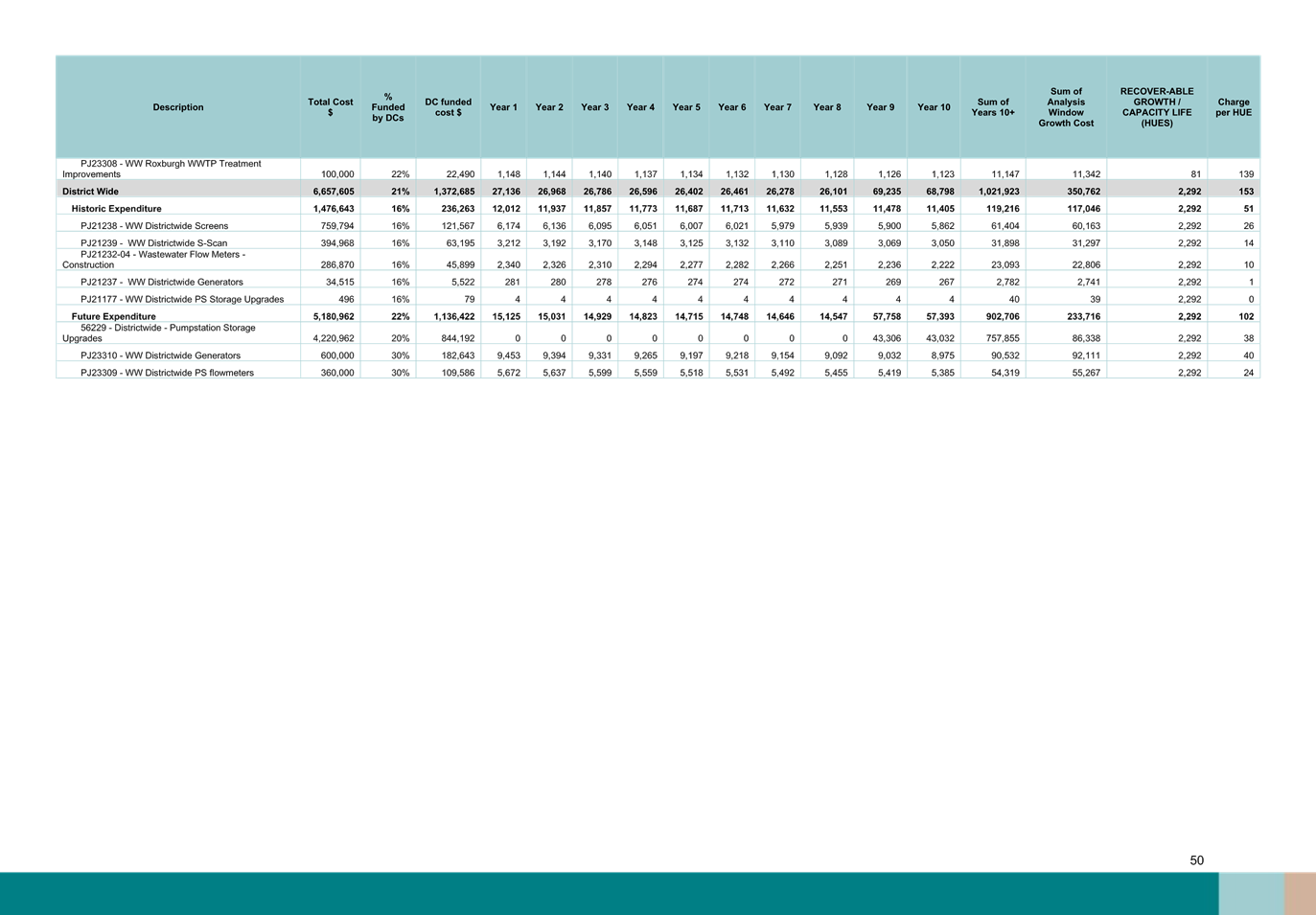Click Year 9 value 43,306

click(x=886, y=338)
